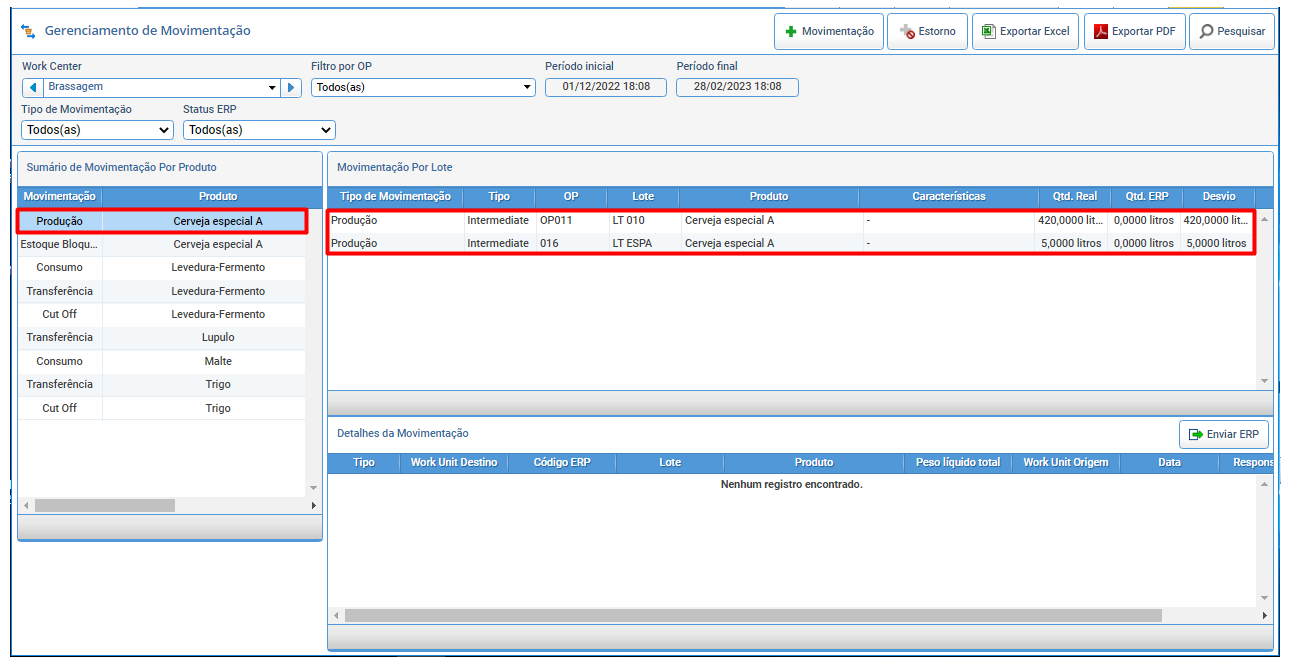Viewport: 1289px width, 665px height.
Task: Click the Estorno button
Action: (x=927, y=31)
